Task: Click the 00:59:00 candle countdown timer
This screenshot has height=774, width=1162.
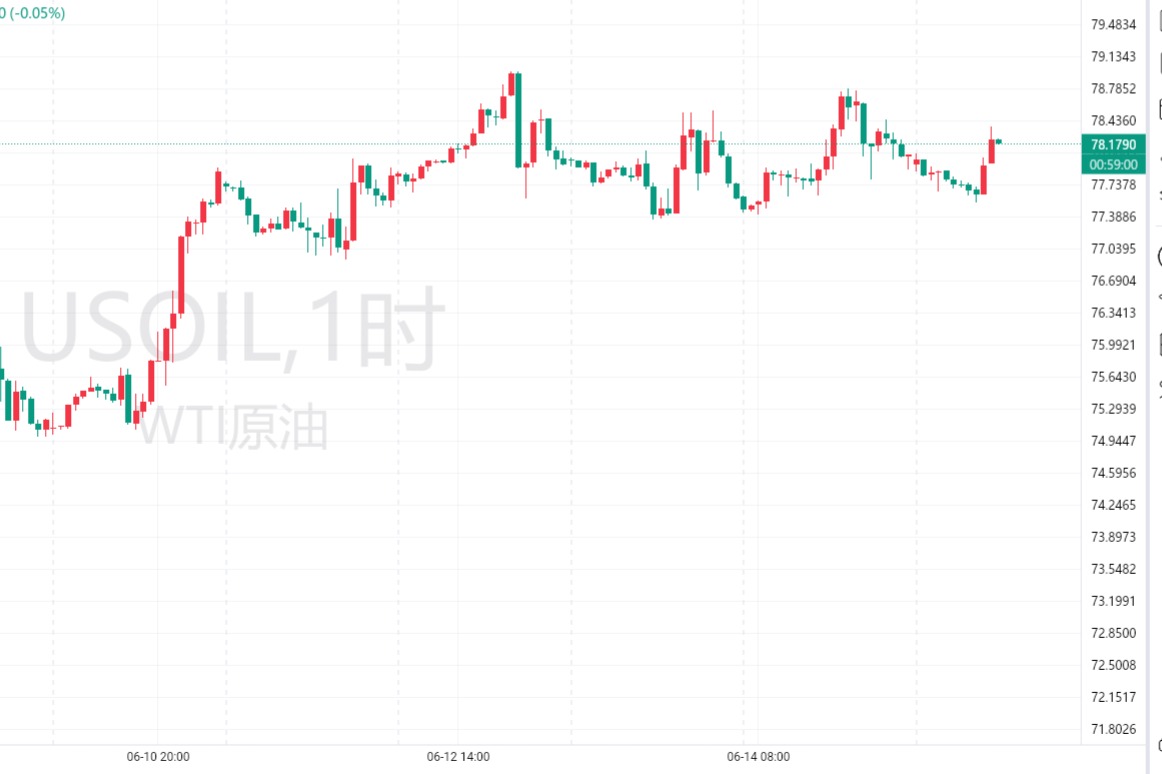Action: pyautogui.click(x=1112, y=164)
